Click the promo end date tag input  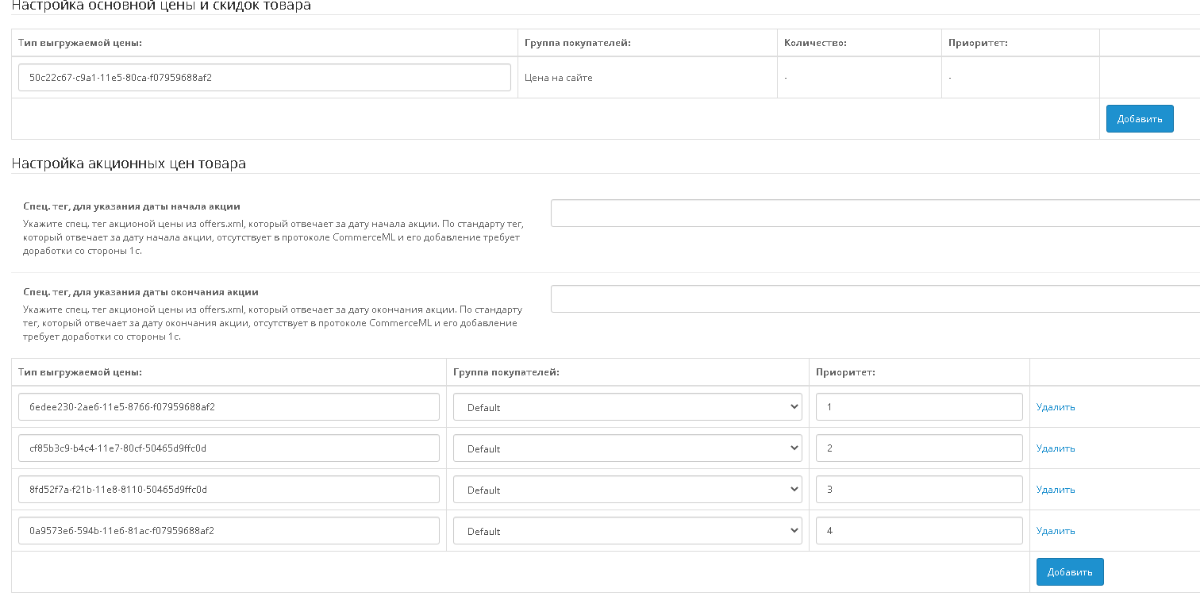(x=875, y=299)
